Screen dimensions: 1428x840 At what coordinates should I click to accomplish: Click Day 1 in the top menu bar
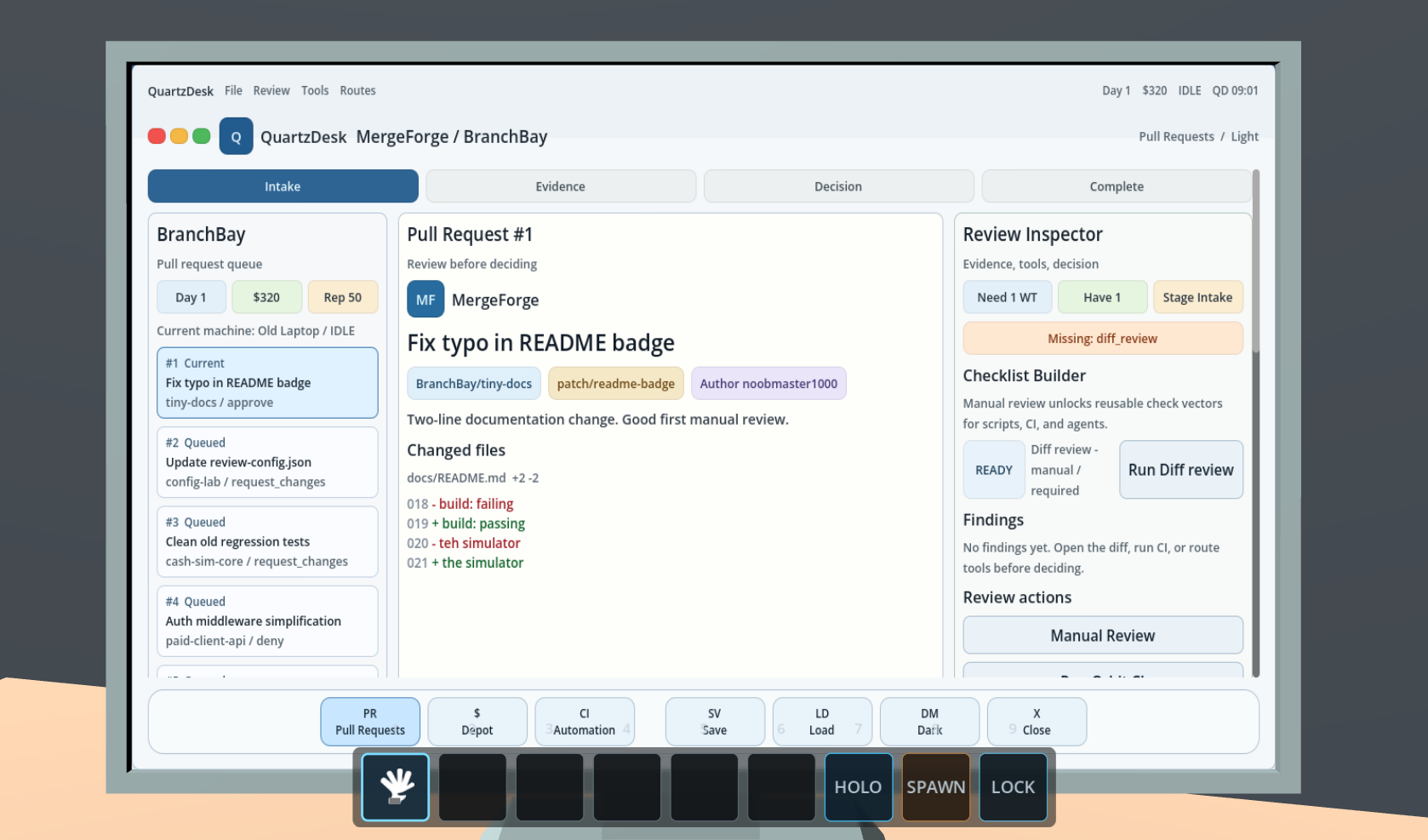pos(1116,90)
